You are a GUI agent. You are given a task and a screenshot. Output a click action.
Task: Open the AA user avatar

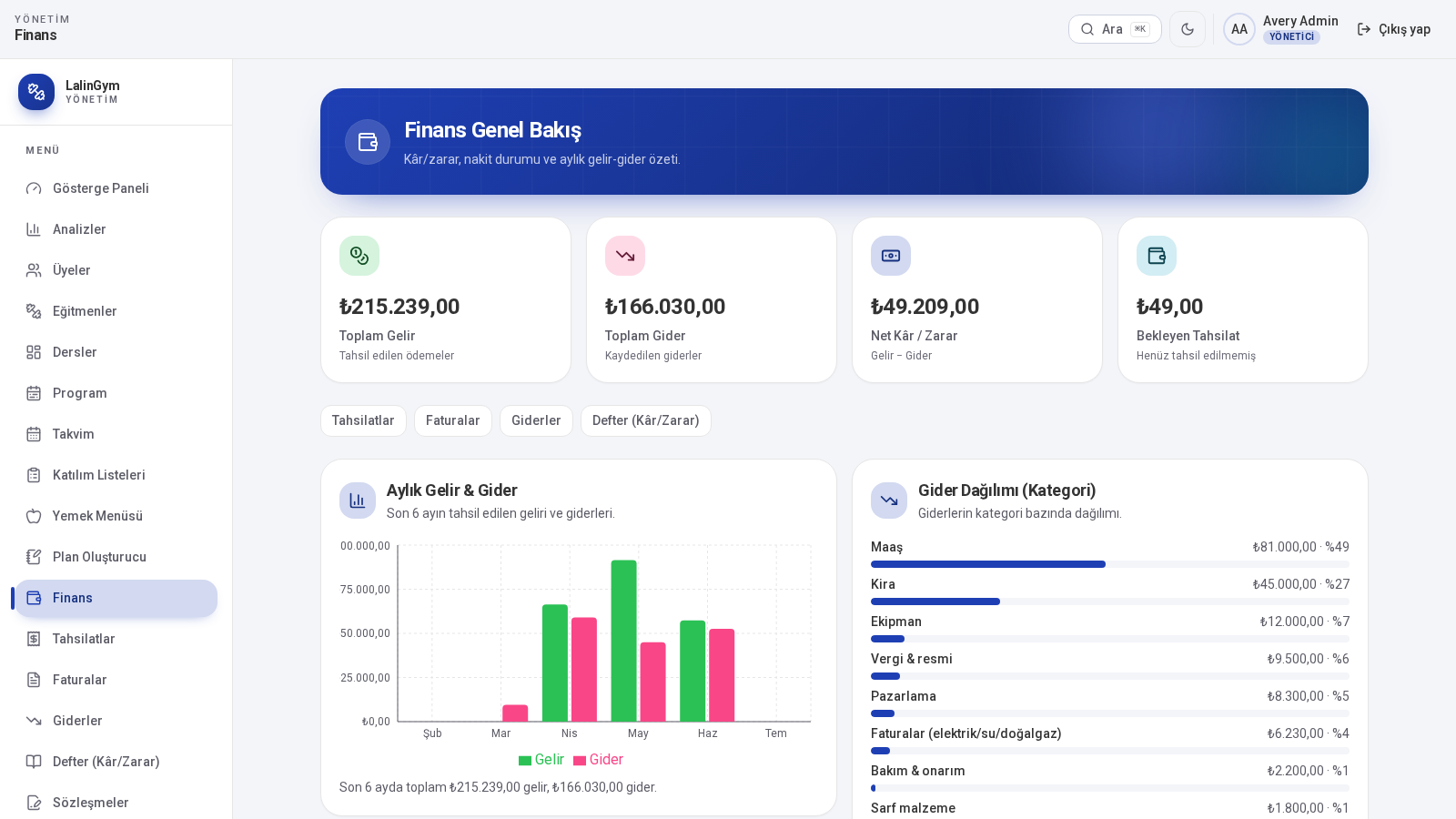[1239, 29]
